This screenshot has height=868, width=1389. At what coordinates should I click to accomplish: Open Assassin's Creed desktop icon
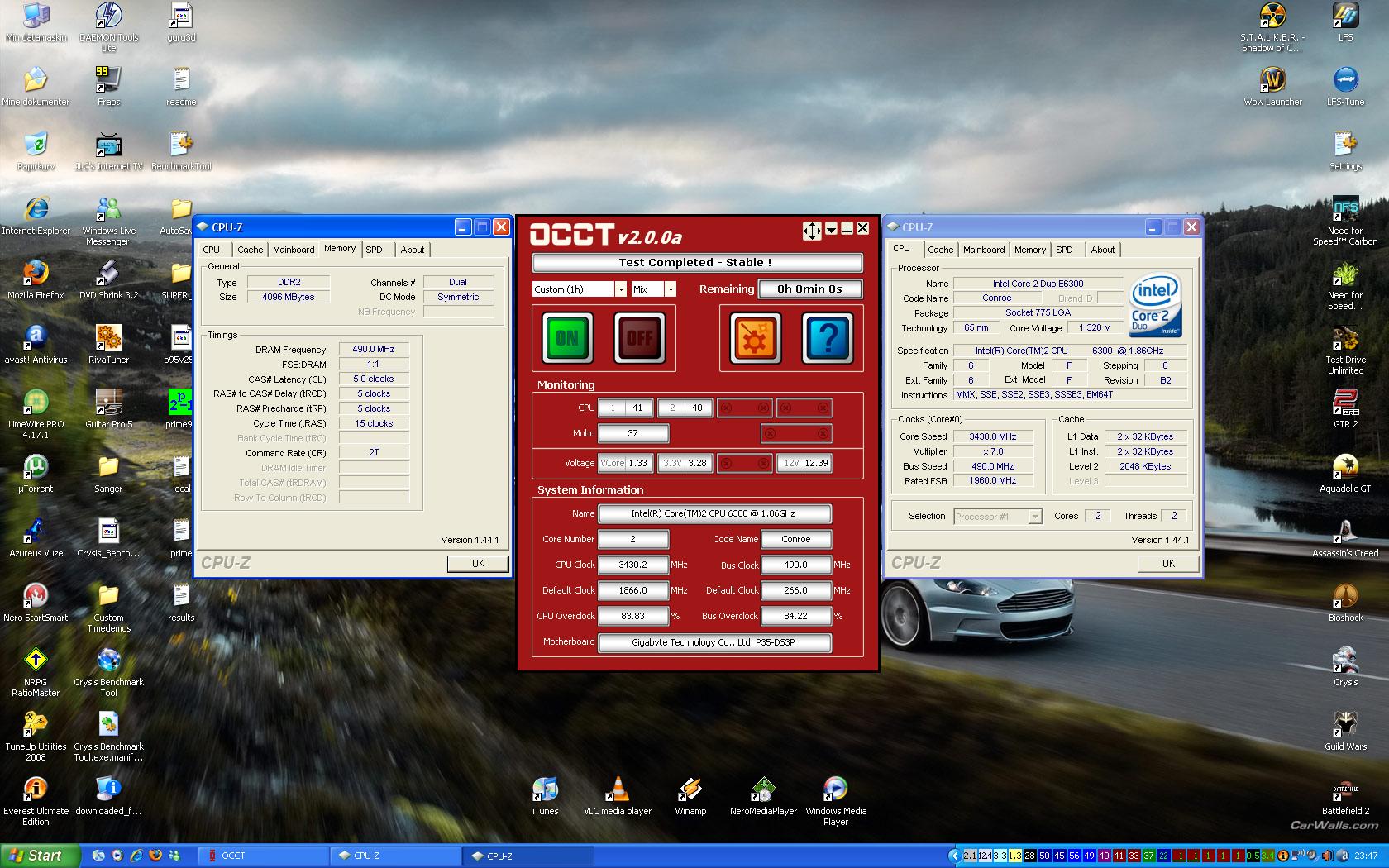pos(1345,538)
